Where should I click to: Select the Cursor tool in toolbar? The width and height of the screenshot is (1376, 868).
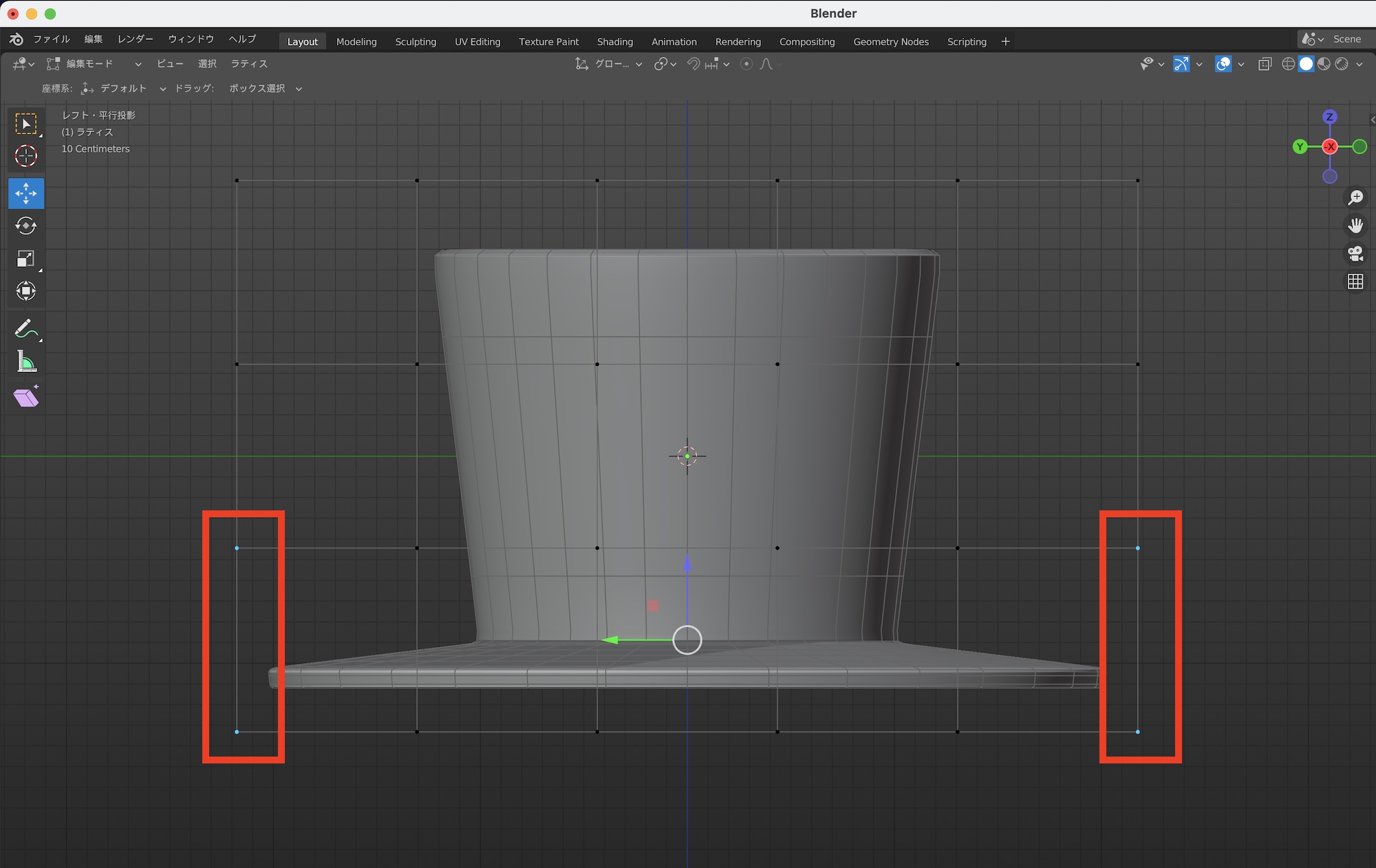coord(26,157)
